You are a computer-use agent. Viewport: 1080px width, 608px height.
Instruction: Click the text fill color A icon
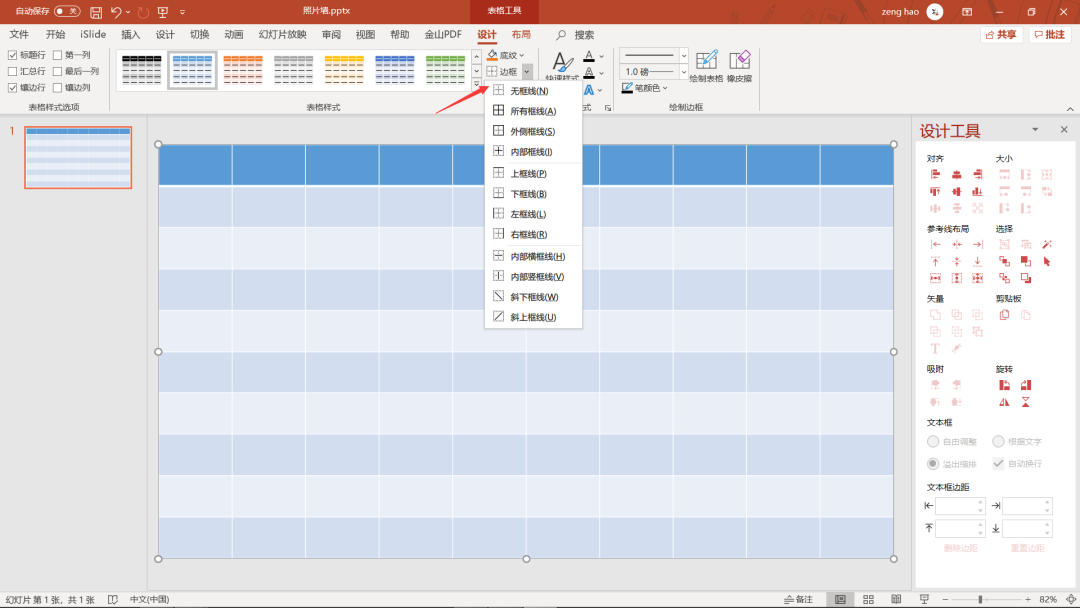[589, 56]
